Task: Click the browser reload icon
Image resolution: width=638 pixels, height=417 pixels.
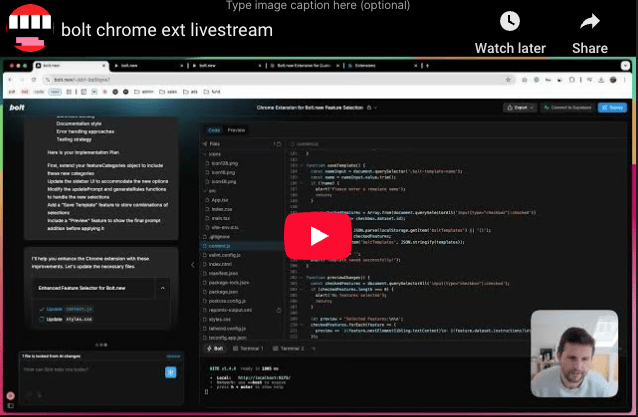Action: tap(34, 80)
